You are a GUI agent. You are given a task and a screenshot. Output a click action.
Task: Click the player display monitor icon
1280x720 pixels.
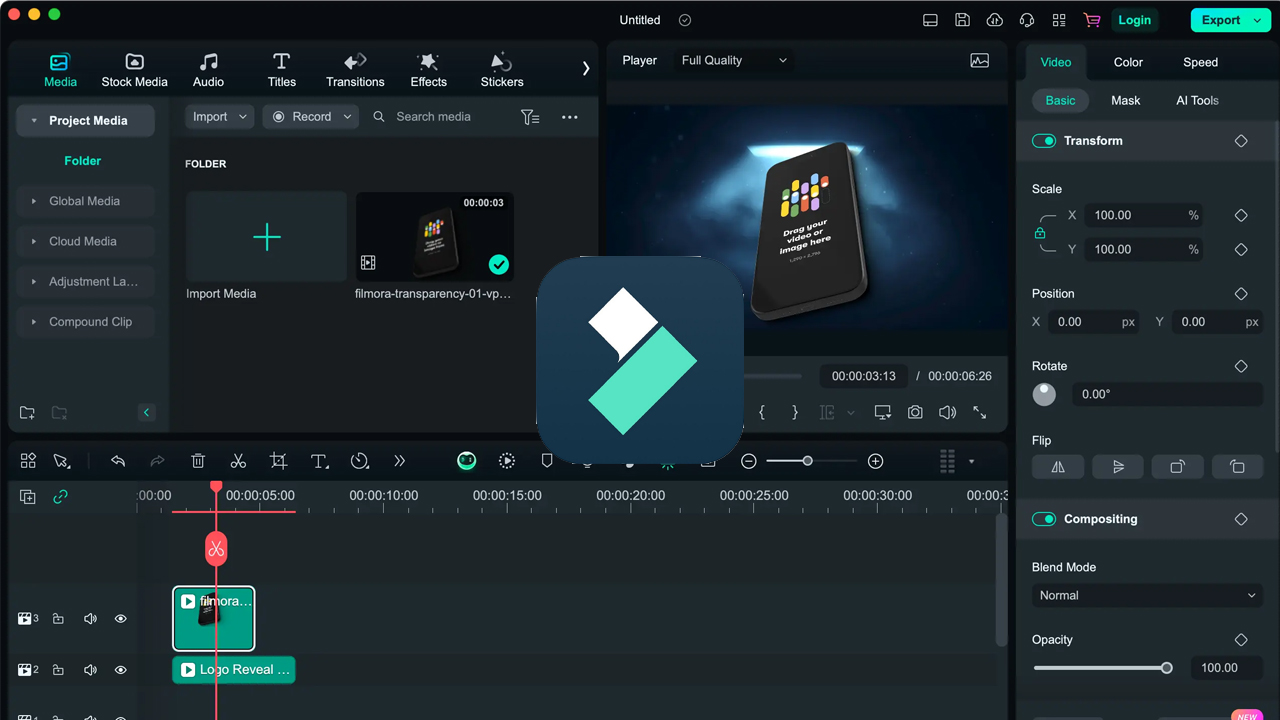(x=882, y=412)
